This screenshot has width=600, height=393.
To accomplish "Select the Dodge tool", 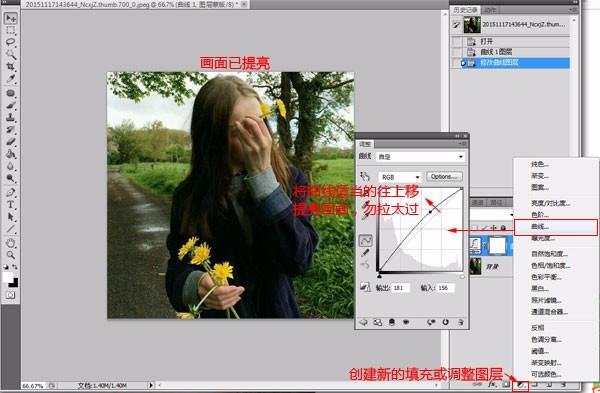I will point(11,178).
